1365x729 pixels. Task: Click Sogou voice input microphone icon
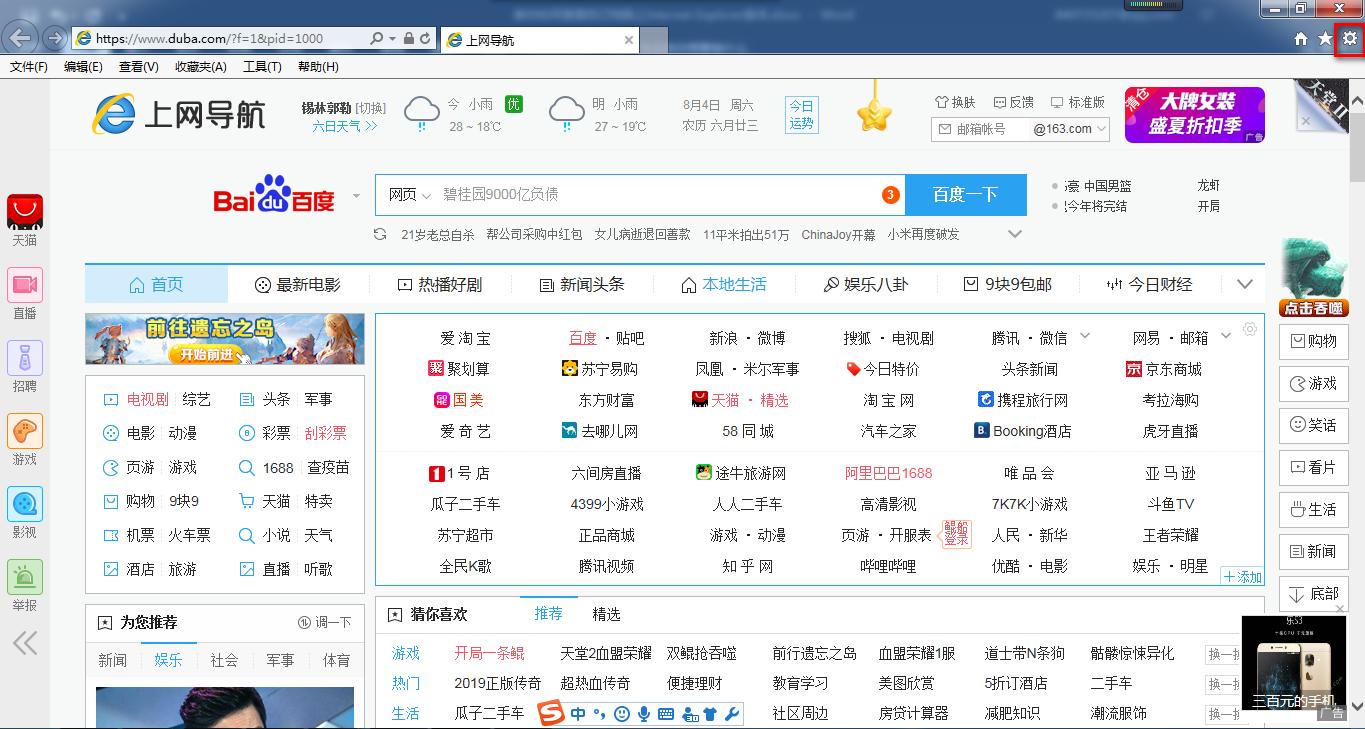coord(644,714)
